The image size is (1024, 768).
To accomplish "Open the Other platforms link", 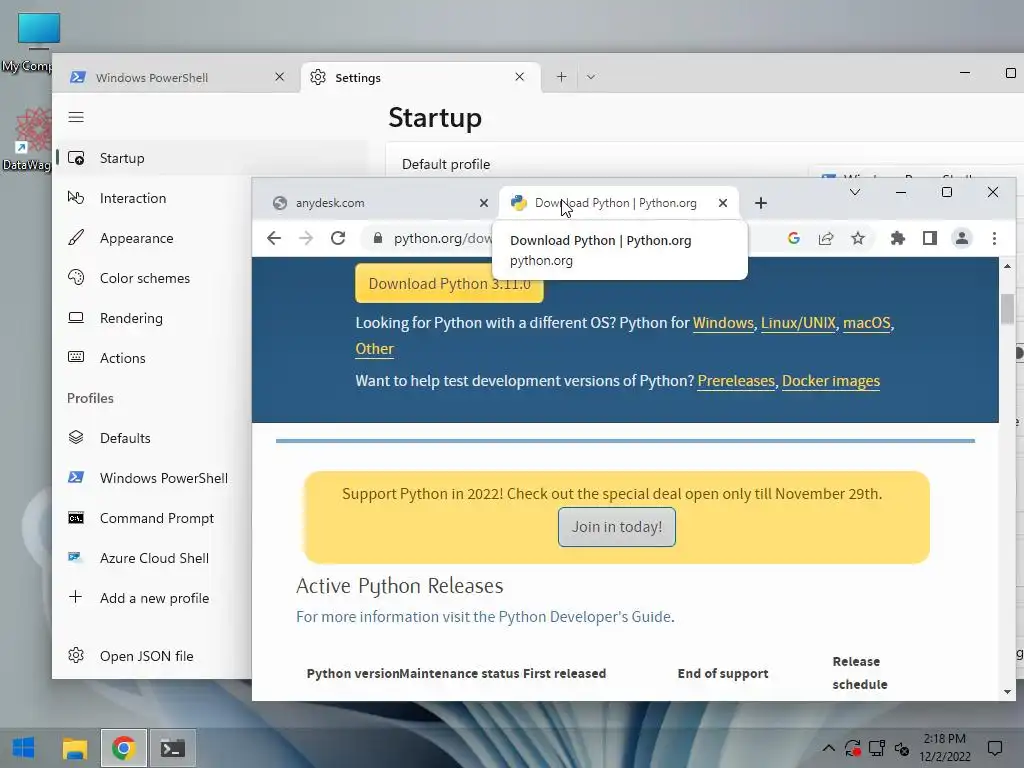I will 374,349.
